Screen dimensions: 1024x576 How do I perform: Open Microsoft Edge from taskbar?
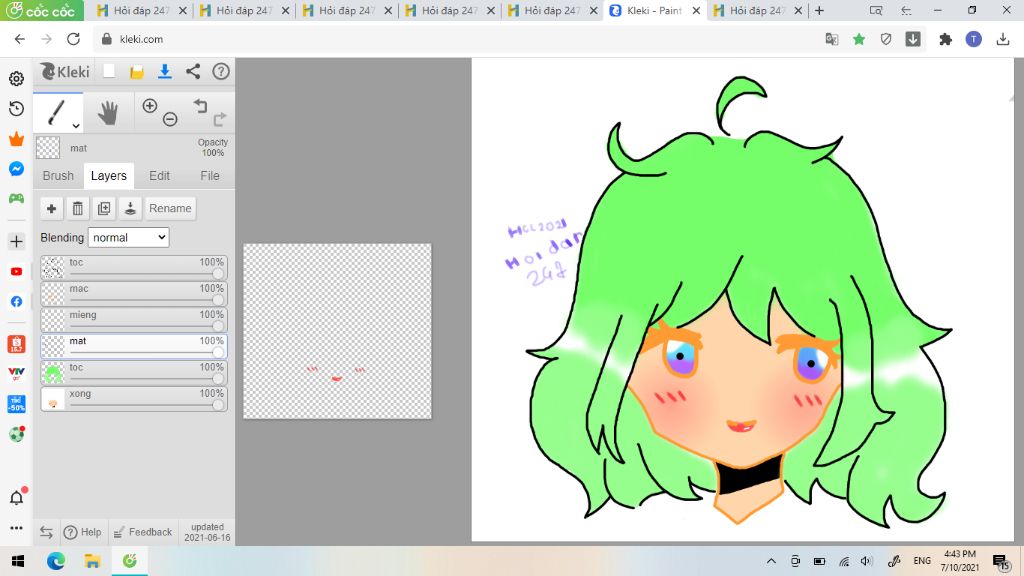tap(56, 561)
